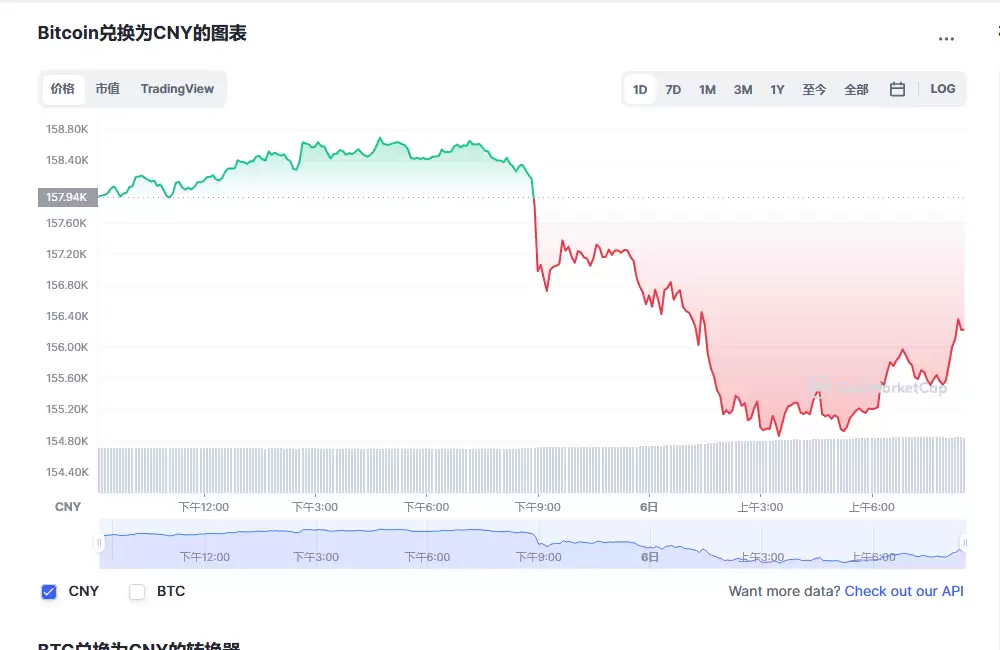Click the highlighted 157.94K price label
The width and height of the screenshot is (1000, 650).
click(66, 197)
